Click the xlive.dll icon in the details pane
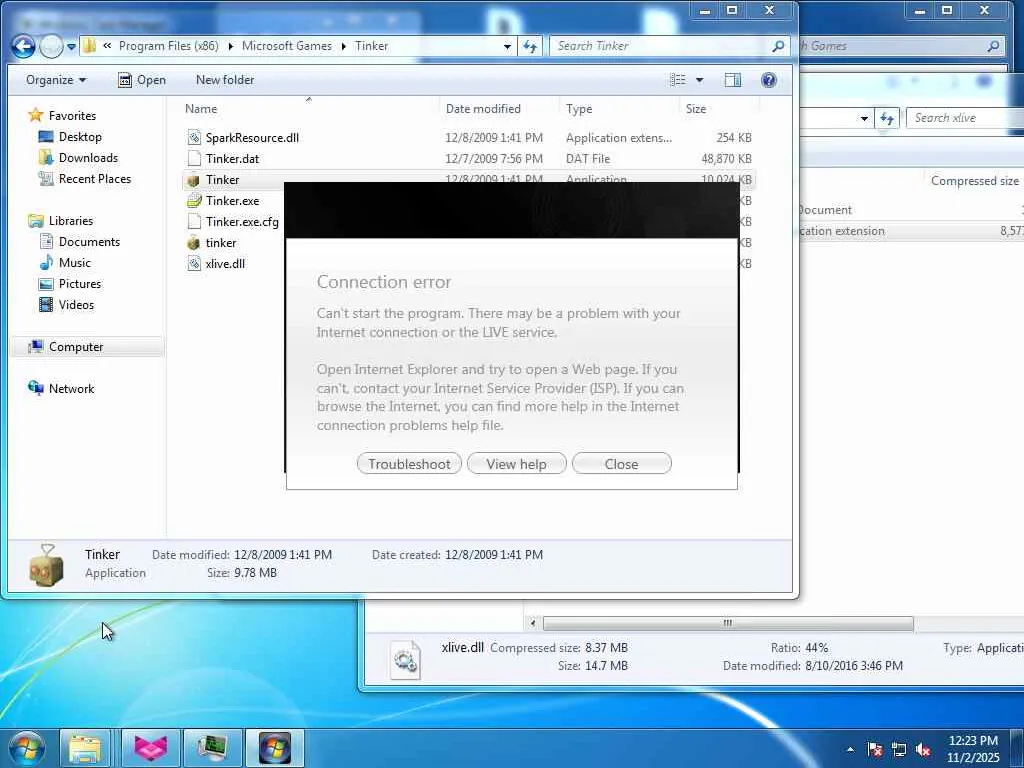1024x768 pixels. pyautogui.click(x=406, y=660)
